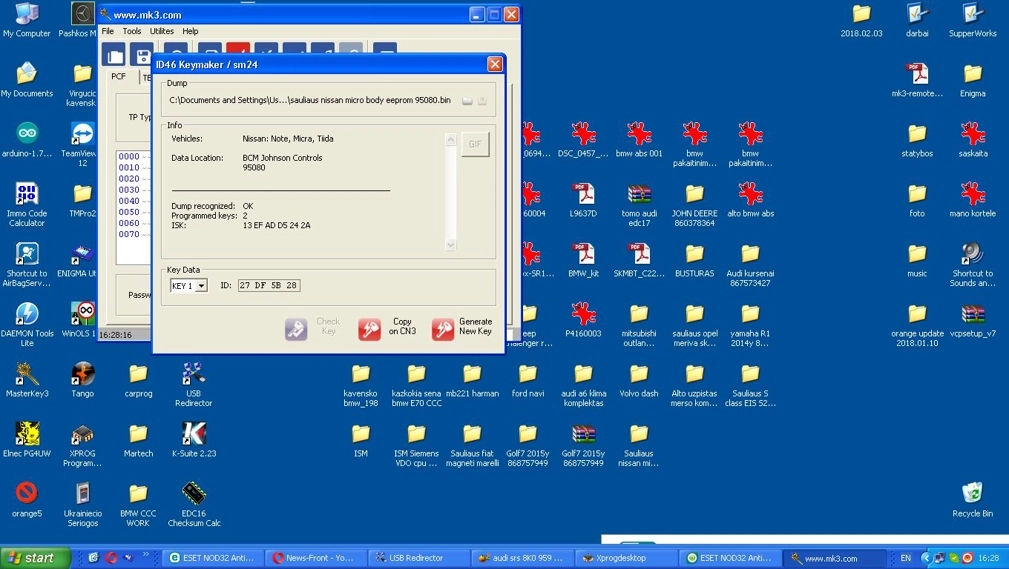
Task: Click the Generate New Key icon
Action: click(443, 329)
